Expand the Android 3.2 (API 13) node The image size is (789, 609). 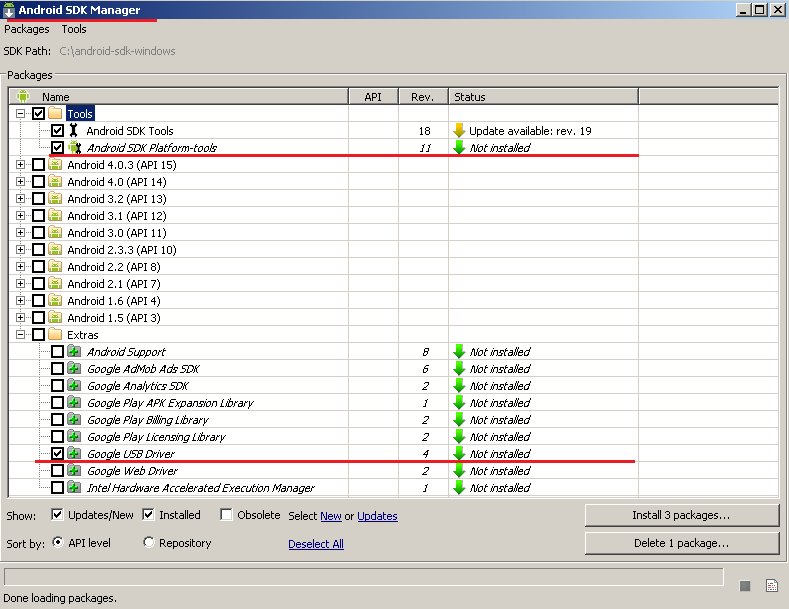[x=20, y=198]
